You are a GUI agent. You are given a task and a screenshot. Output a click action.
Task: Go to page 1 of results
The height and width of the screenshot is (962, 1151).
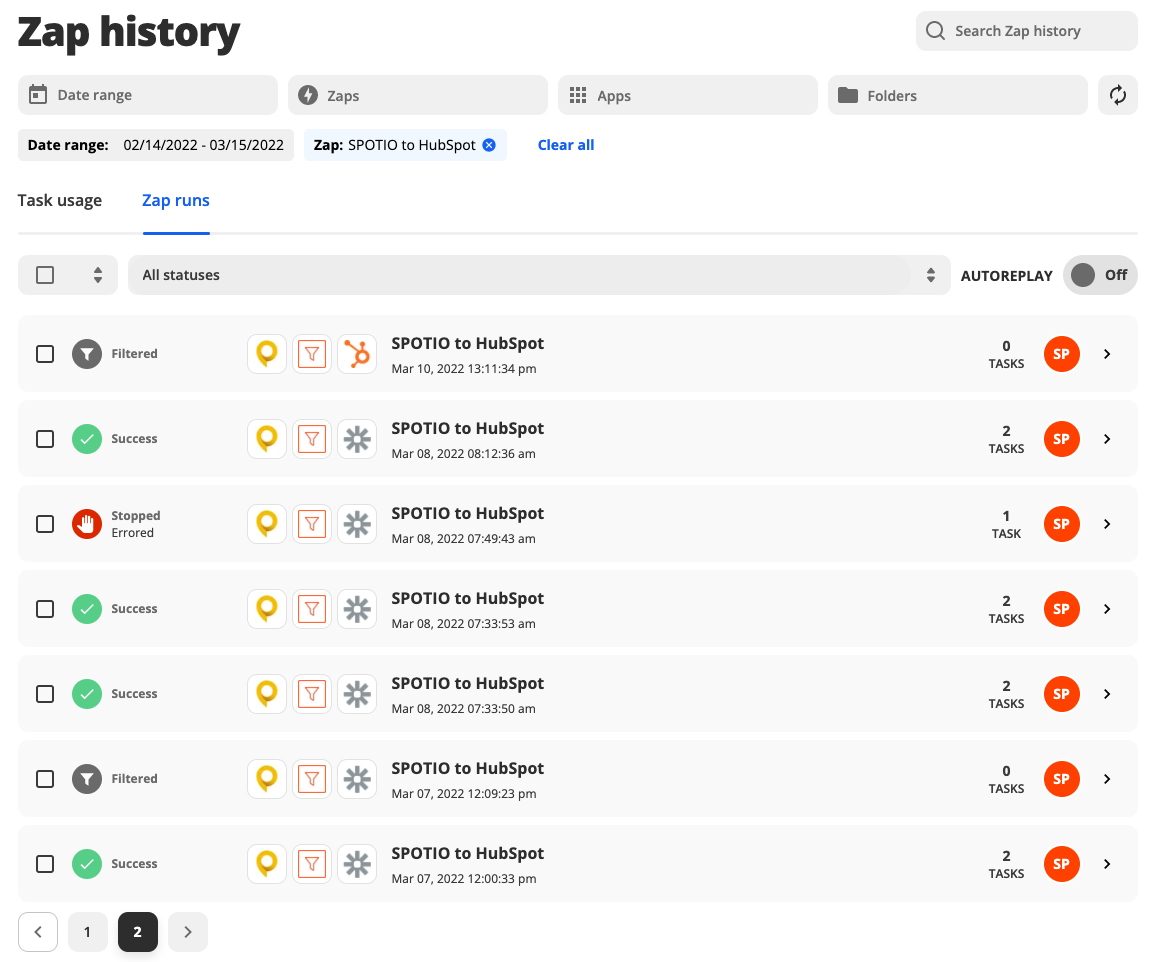click(87, 932)
